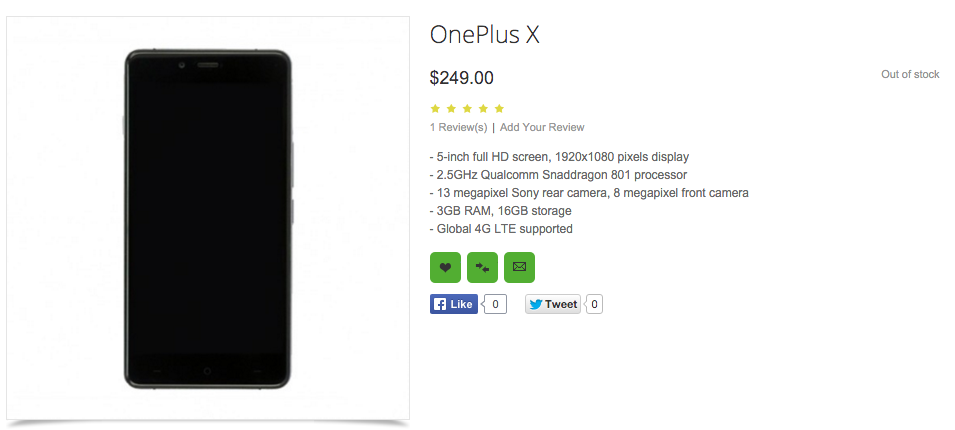Viewport: 955px width, 430px height.
Task: Click the Facebook Like button
Action: click(453, 304)
